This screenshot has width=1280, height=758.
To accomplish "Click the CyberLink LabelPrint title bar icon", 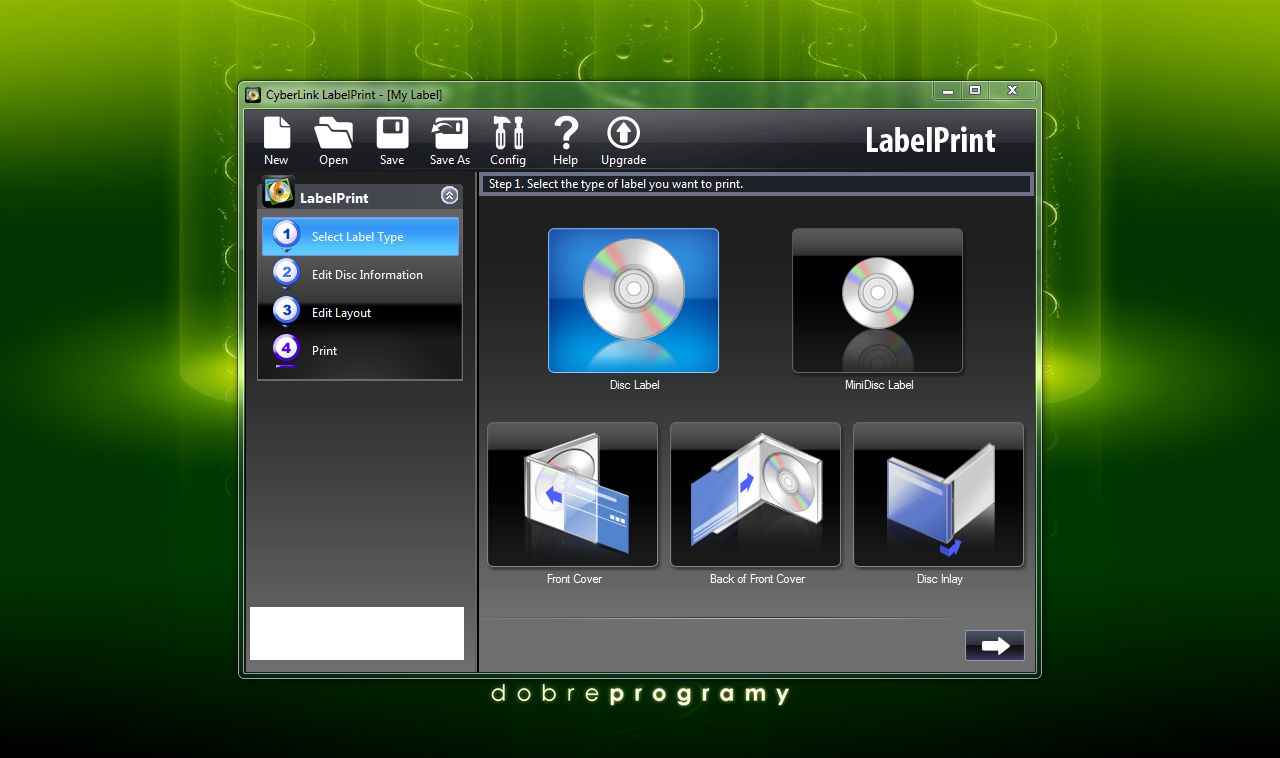I will tap(253, 95).
